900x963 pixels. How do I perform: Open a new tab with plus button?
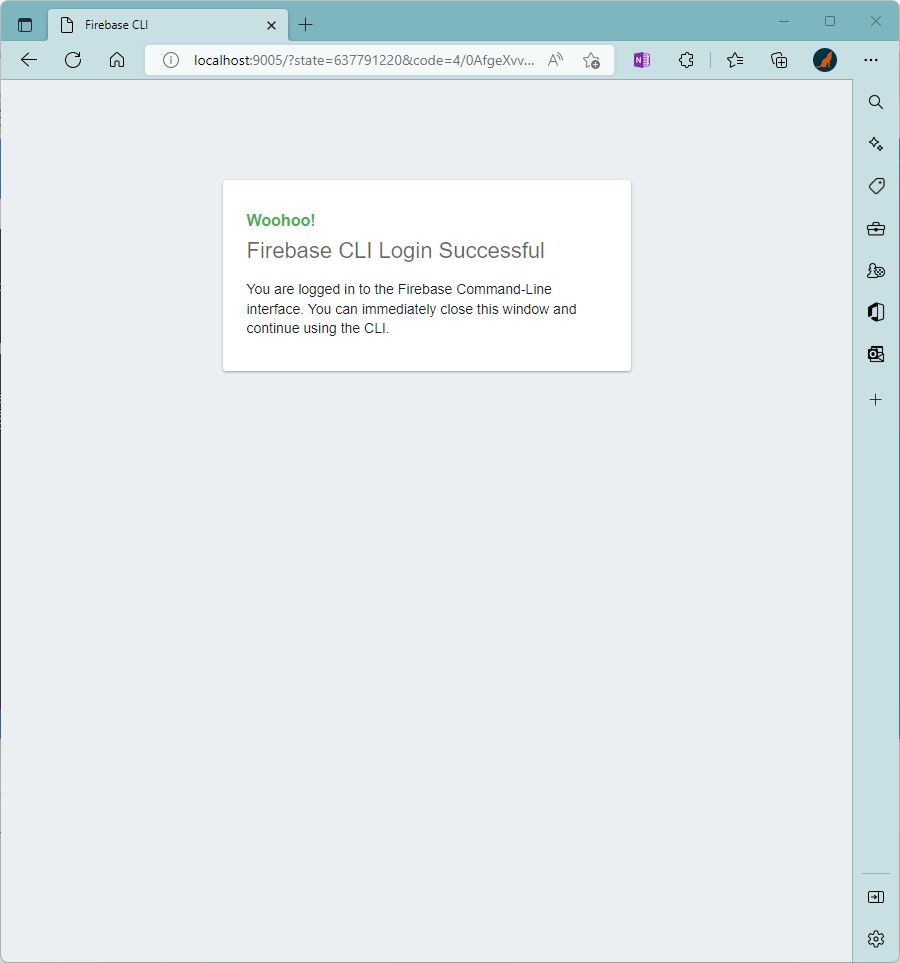coord(305,25)
